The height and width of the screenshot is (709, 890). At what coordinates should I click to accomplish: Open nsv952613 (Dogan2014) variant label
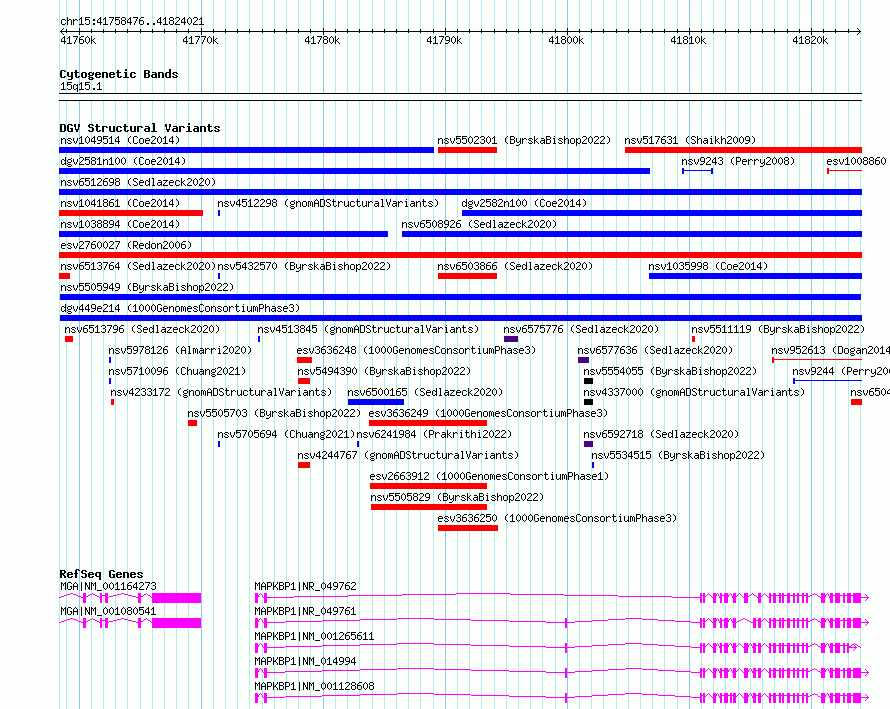click(x=830, y=350)
